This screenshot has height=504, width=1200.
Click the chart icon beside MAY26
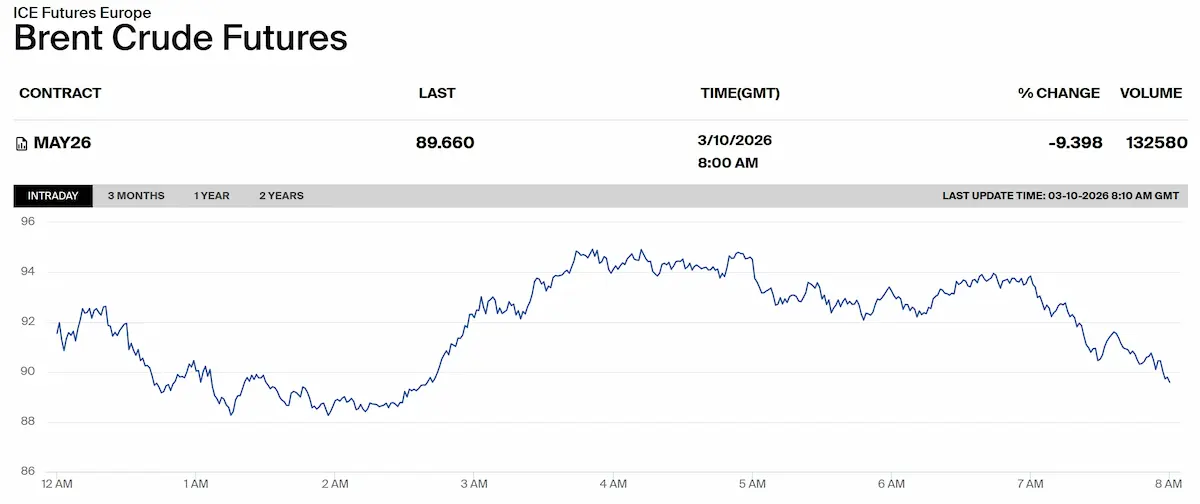pos(22,144)
